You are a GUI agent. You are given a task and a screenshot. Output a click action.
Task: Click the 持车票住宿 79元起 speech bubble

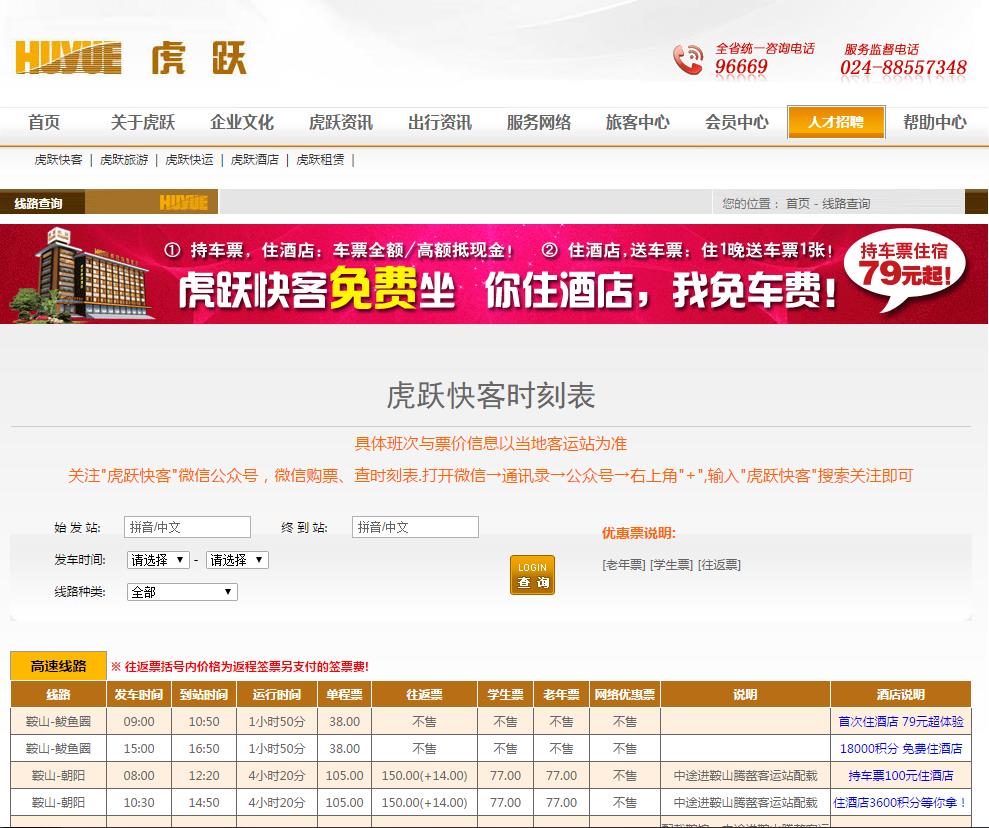[x=904, y=270]
